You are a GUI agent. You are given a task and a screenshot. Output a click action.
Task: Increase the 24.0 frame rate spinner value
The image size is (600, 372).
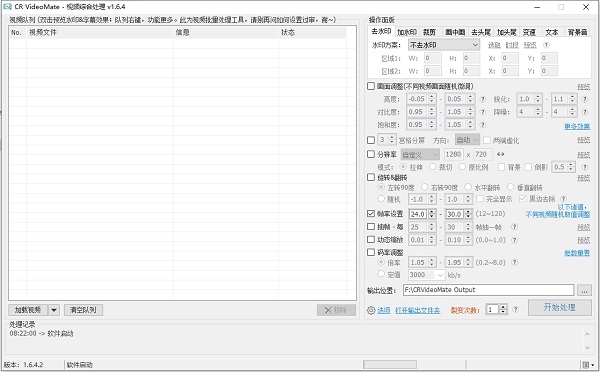point(432,212)
